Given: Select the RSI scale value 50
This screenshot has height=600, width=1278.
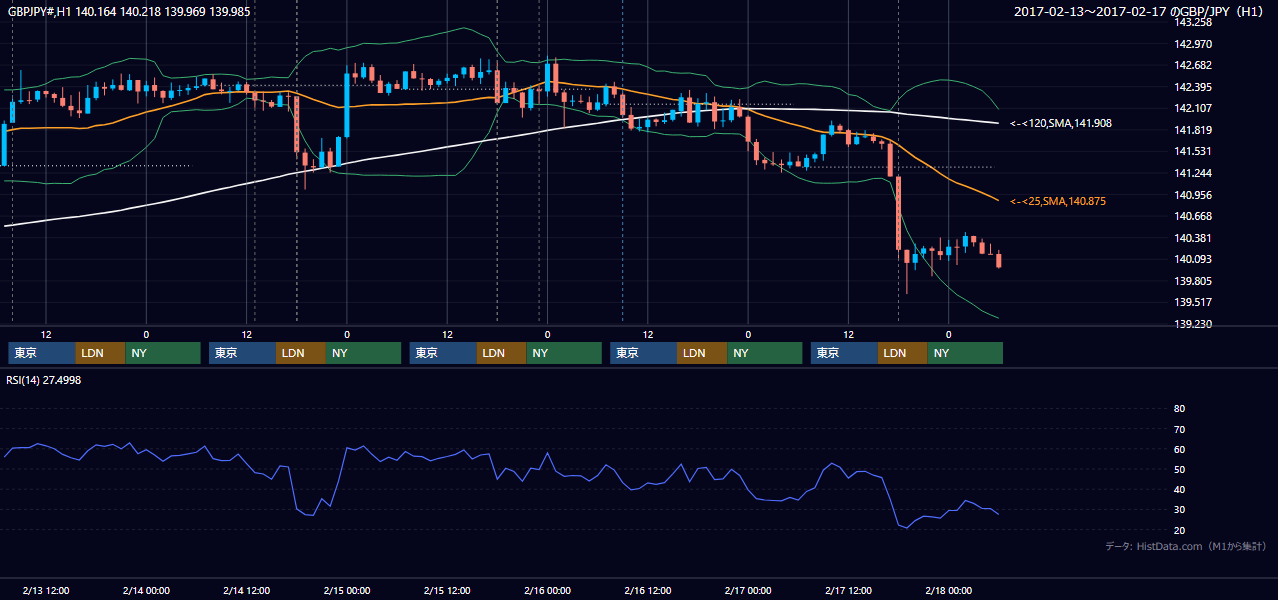Looking at the screenshot, I should [1179, 469].
